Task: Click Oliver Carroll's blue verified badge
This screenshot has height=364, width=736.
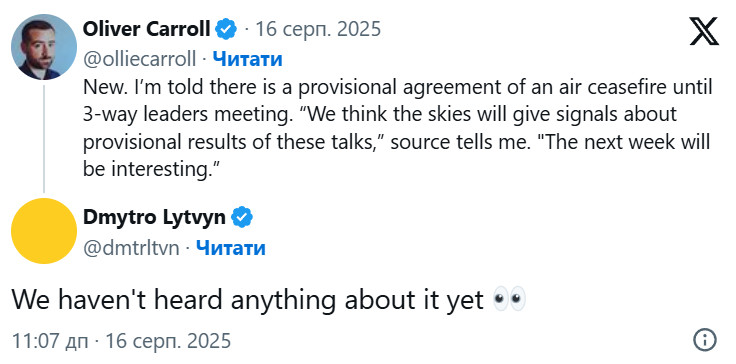Action: click(226, 30)
